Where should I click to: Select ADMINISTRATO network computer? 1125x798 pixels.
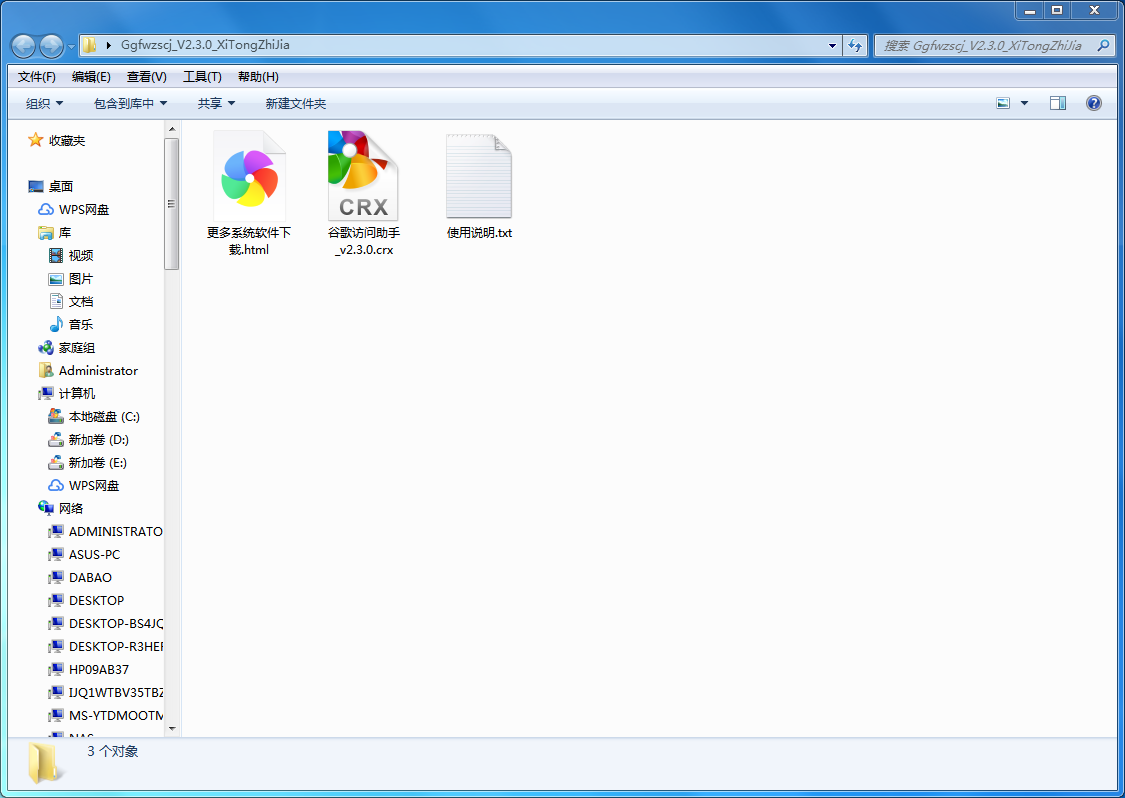point(115,531)
